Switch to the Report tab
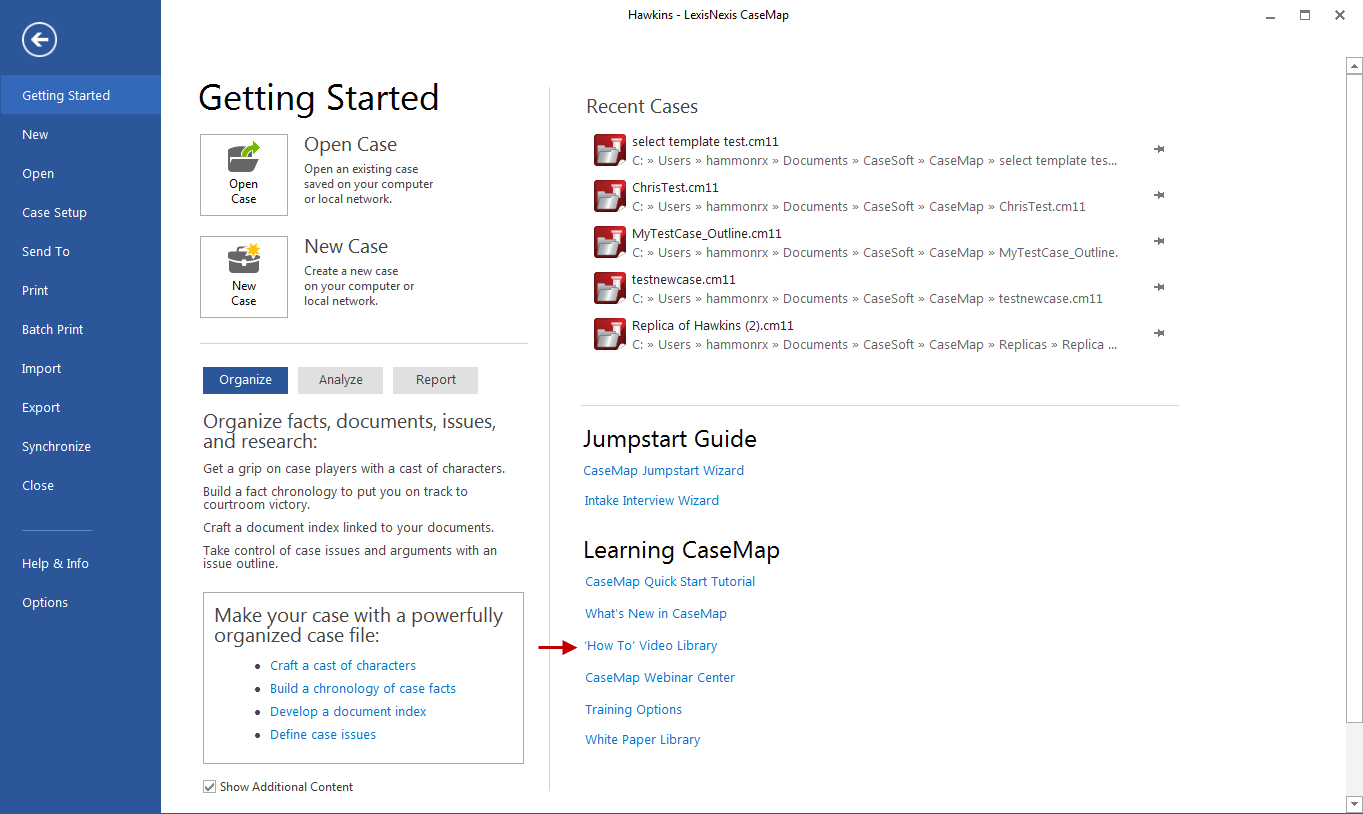The height and width of the screenshot is (814, 1363). coord(435,380)
